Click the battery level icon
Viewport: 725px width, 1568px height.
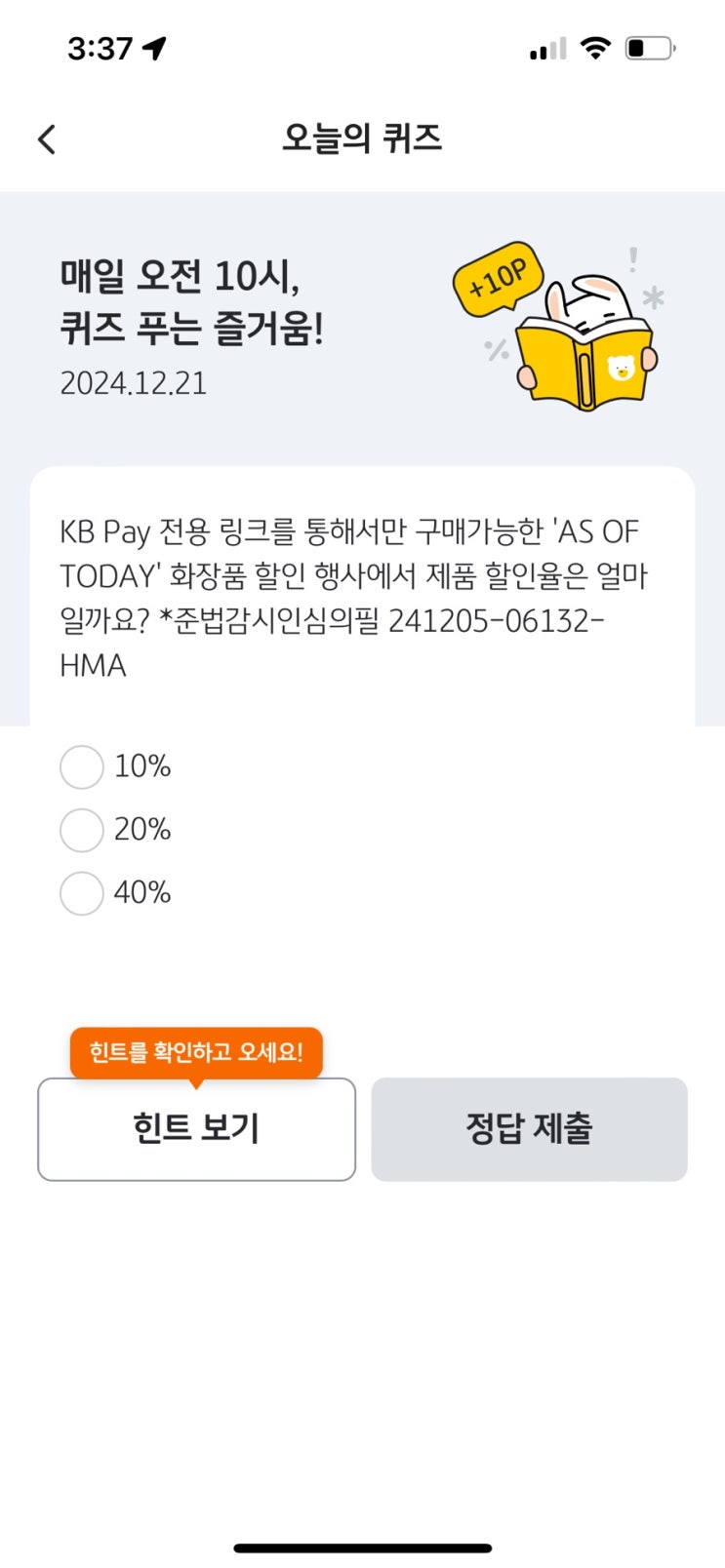(x=649, y=48)
